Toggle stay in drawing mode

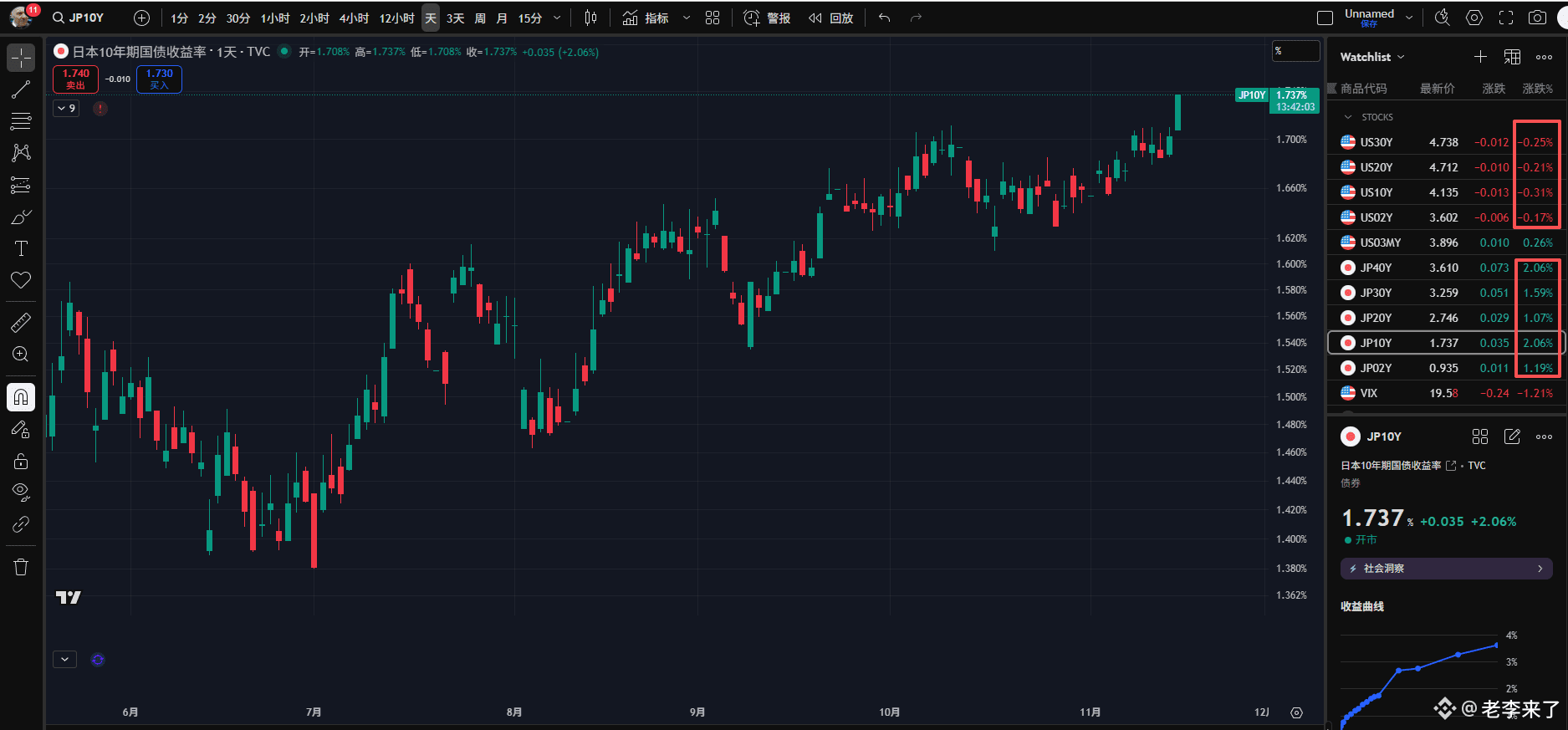pyautogui.click(x=21, y=429)
